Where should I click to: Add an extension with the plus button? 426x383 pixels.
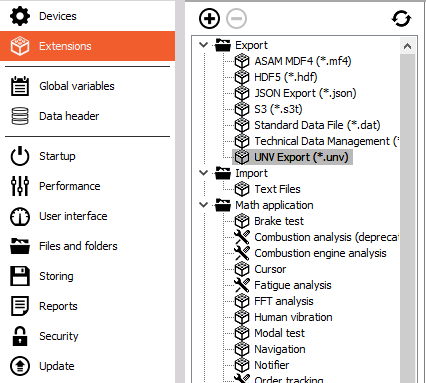[x=209, y=18]
